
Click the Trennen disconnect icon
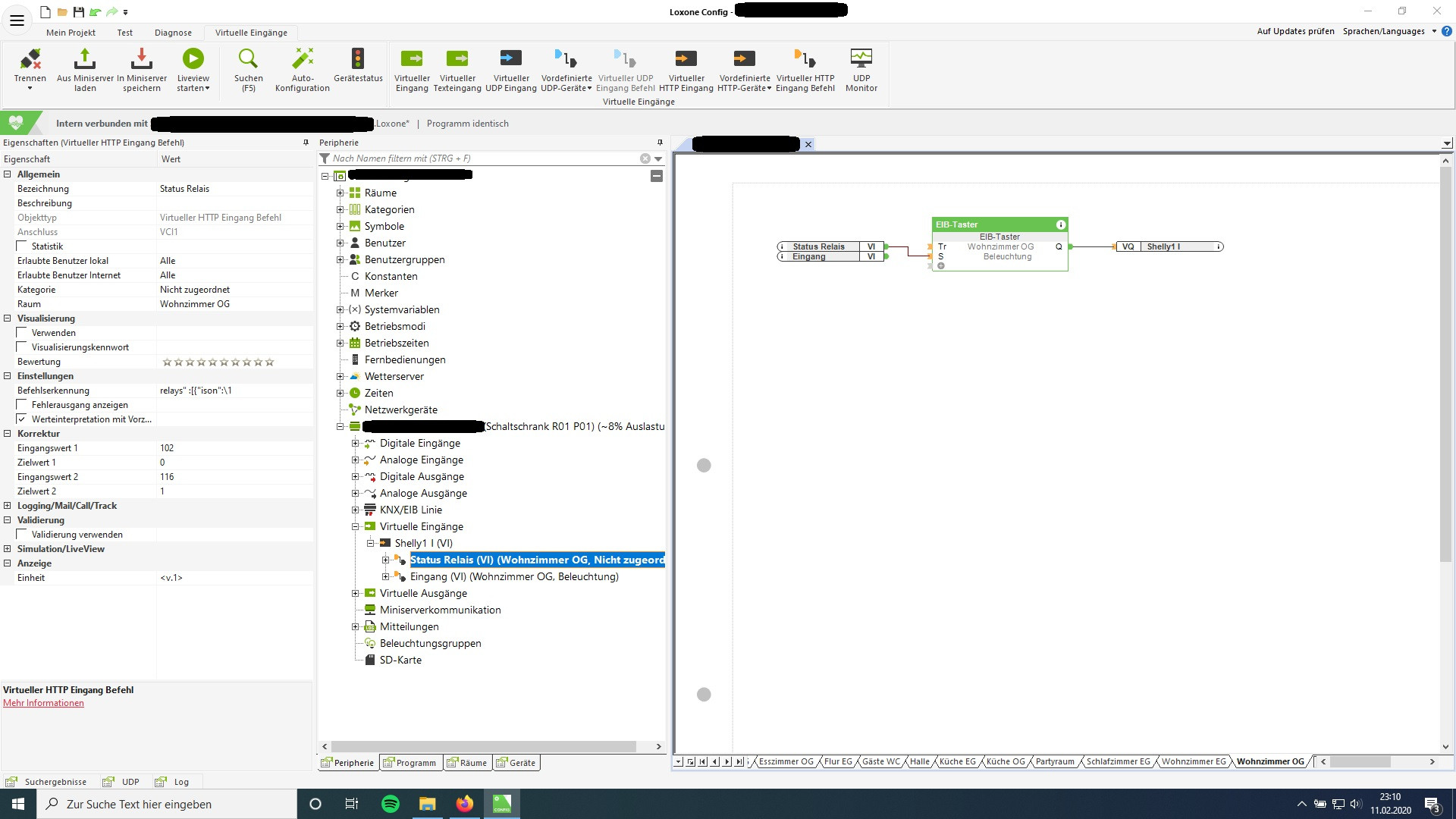(30, 59)
